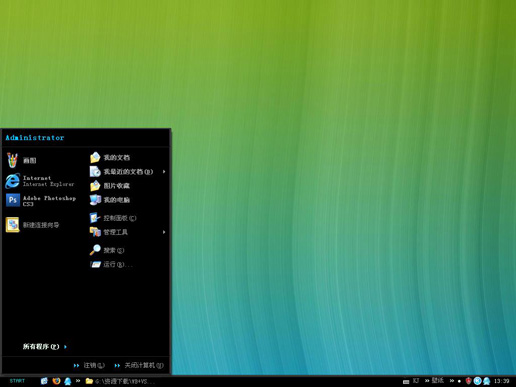Open My Pictures (图片收藏) icon

95,186
